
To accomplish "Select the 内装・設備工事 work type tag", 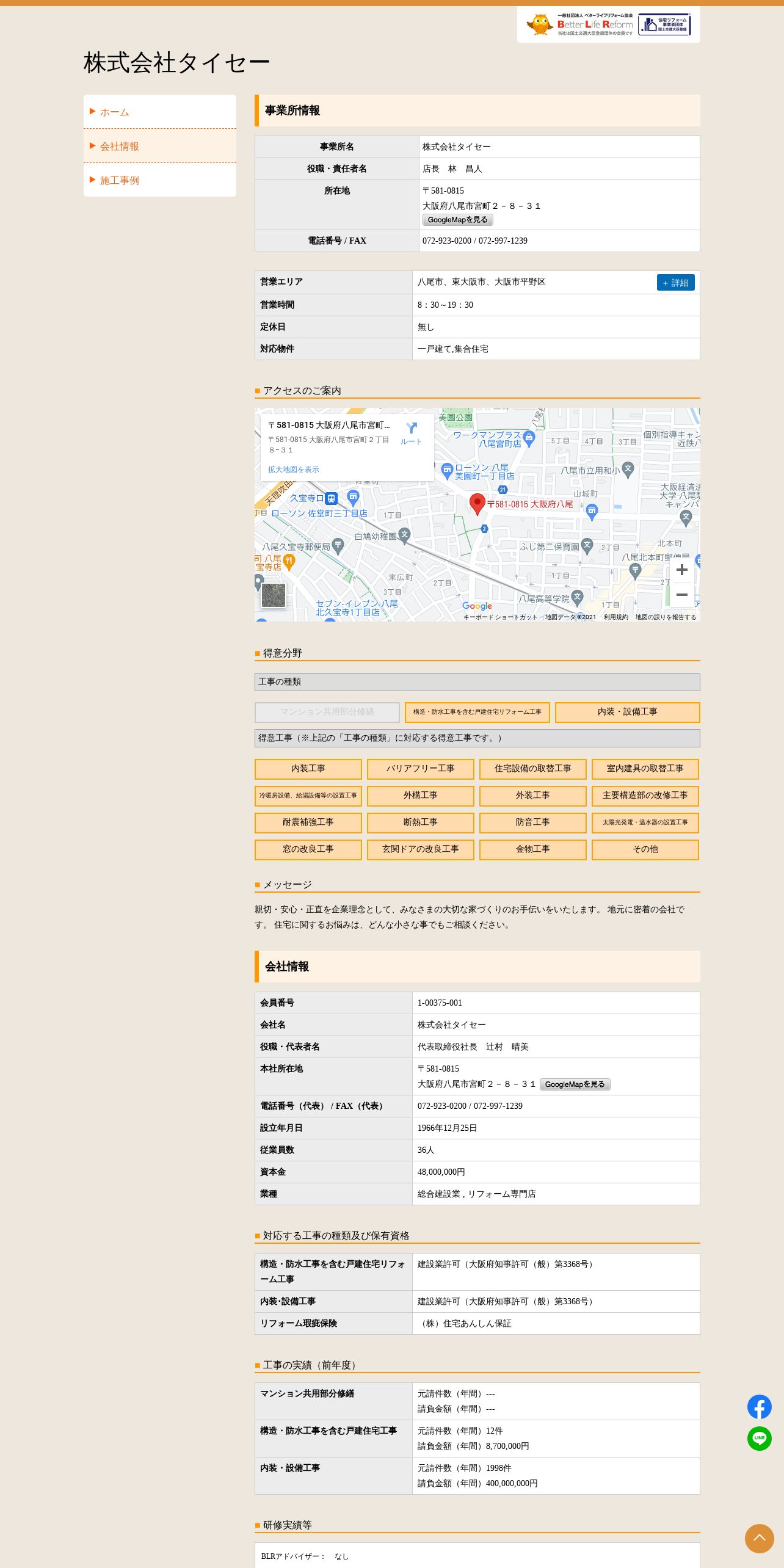I will click(x=628, y=712).
